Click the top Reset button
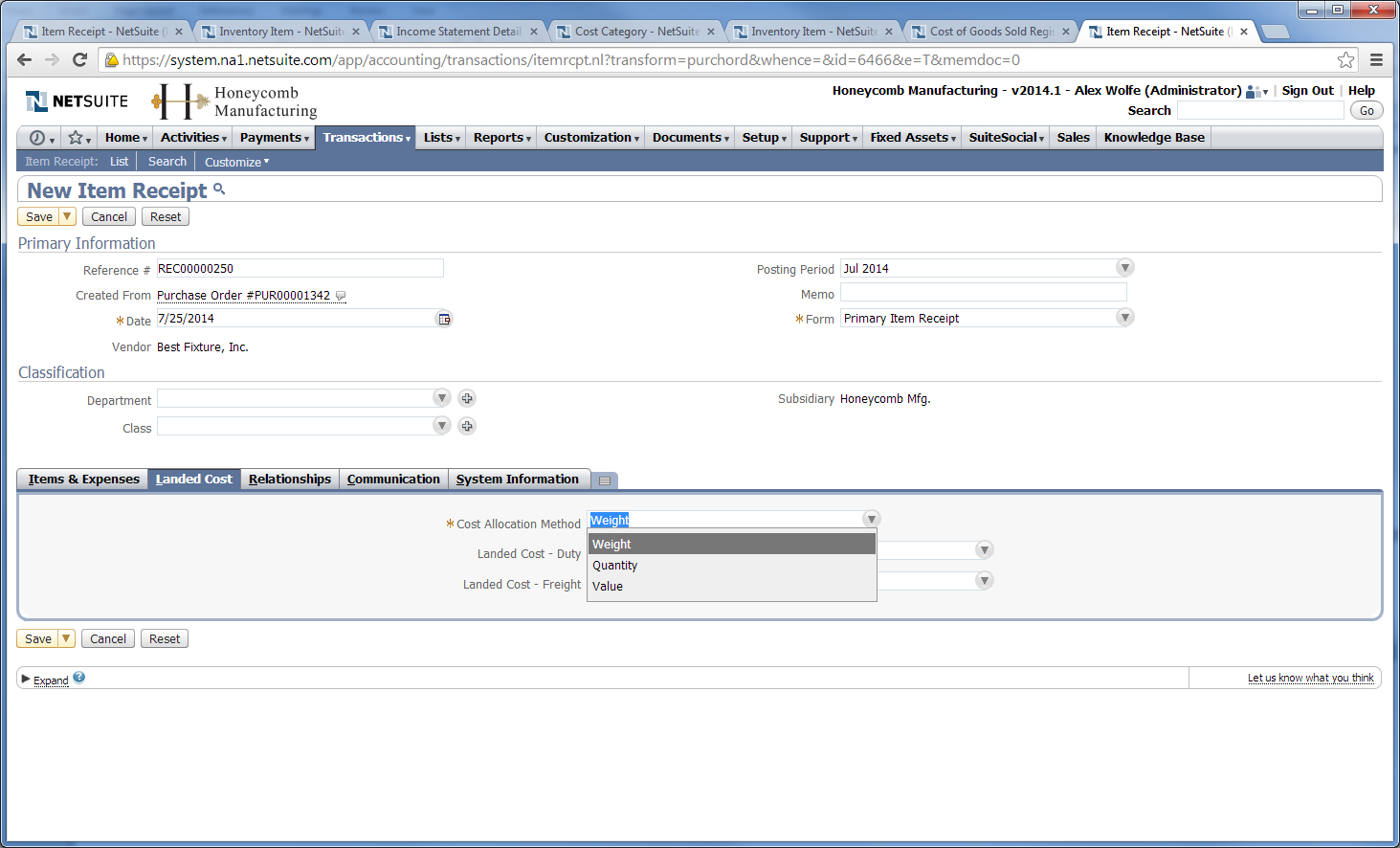Image resolution: width=1400 pixels, height=848 pixels. click(166, 217)
